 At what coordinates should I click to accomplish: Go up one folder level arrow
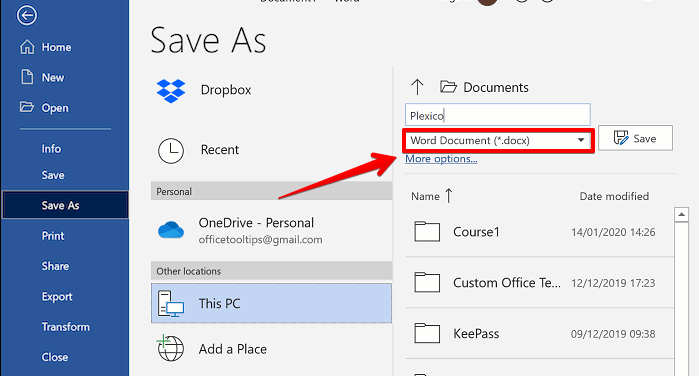[417, 87]
